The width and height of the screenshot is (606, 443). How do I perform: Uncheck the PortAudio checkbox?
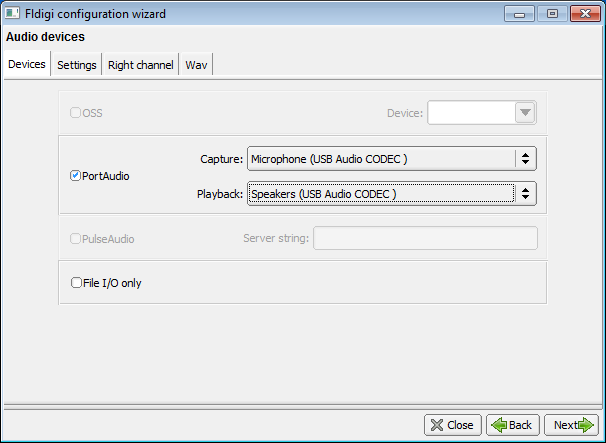[75, 175]
